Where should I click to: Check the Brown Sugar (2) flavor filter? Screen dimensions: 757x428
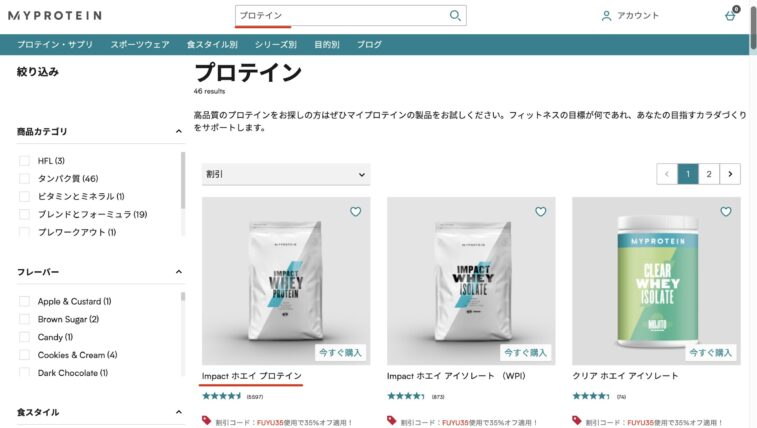click(24, 319)
